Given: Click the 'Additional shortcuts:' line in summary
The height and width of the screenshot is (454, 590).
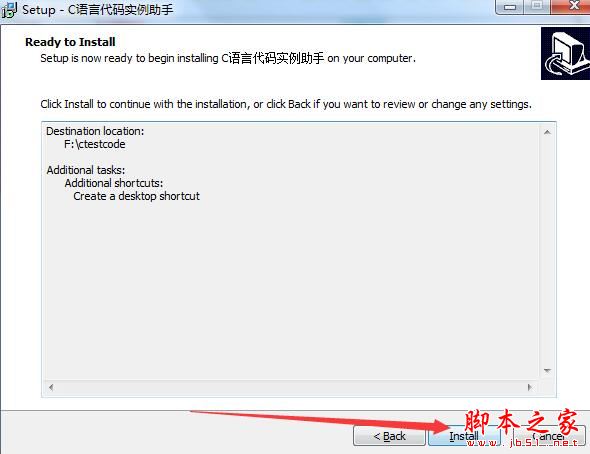Looking at the screenshot, I should pyautogui.click(x=114, y=183).
